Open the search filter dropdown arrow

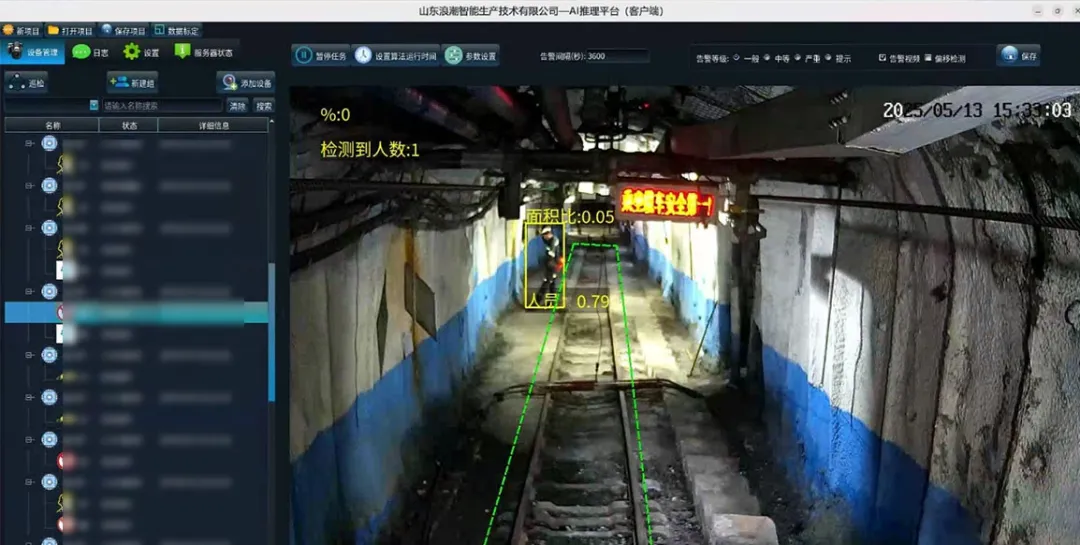tap(94, 105)
